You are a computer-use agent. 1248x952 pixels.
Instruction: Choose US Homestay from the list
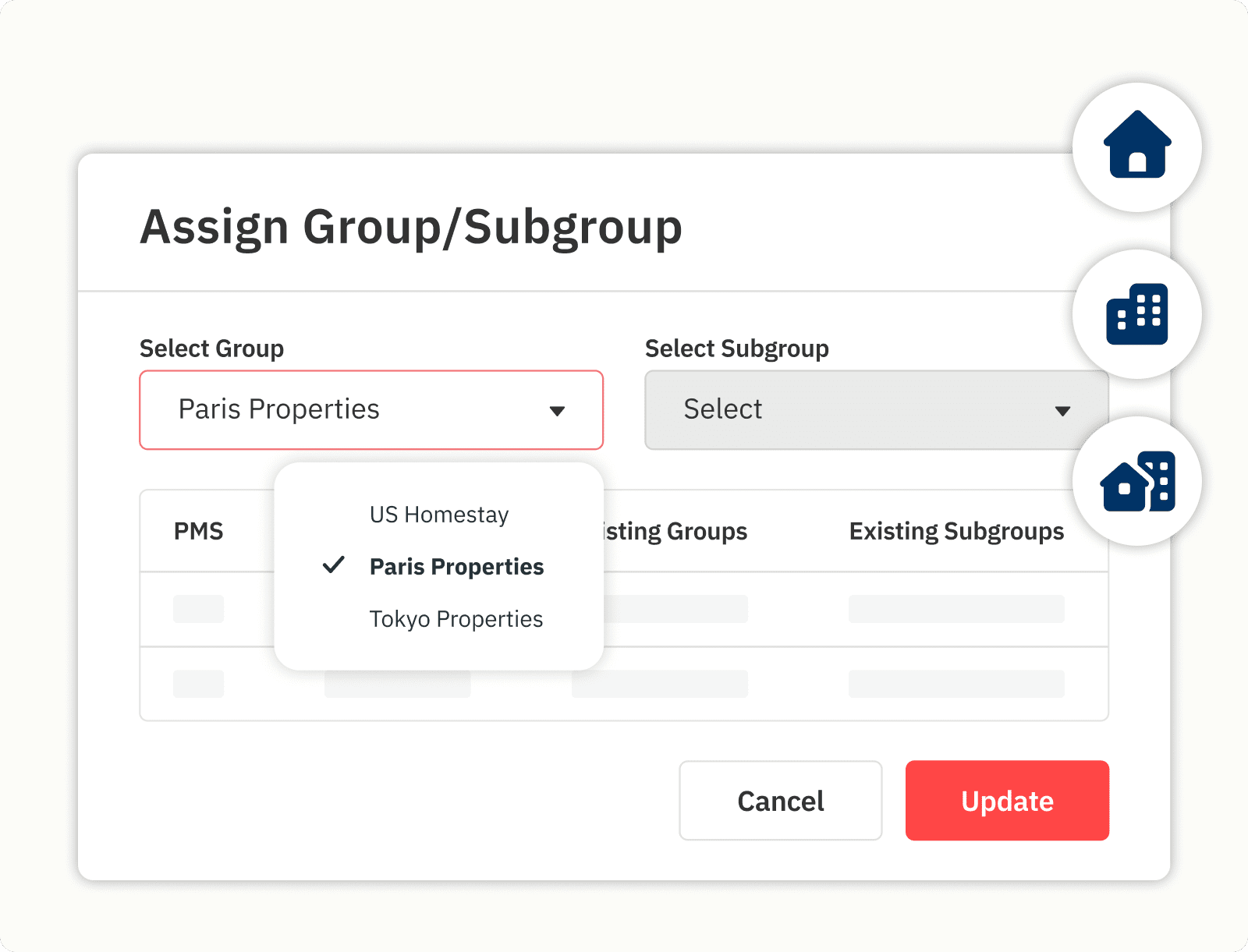(x=438, y=515)
